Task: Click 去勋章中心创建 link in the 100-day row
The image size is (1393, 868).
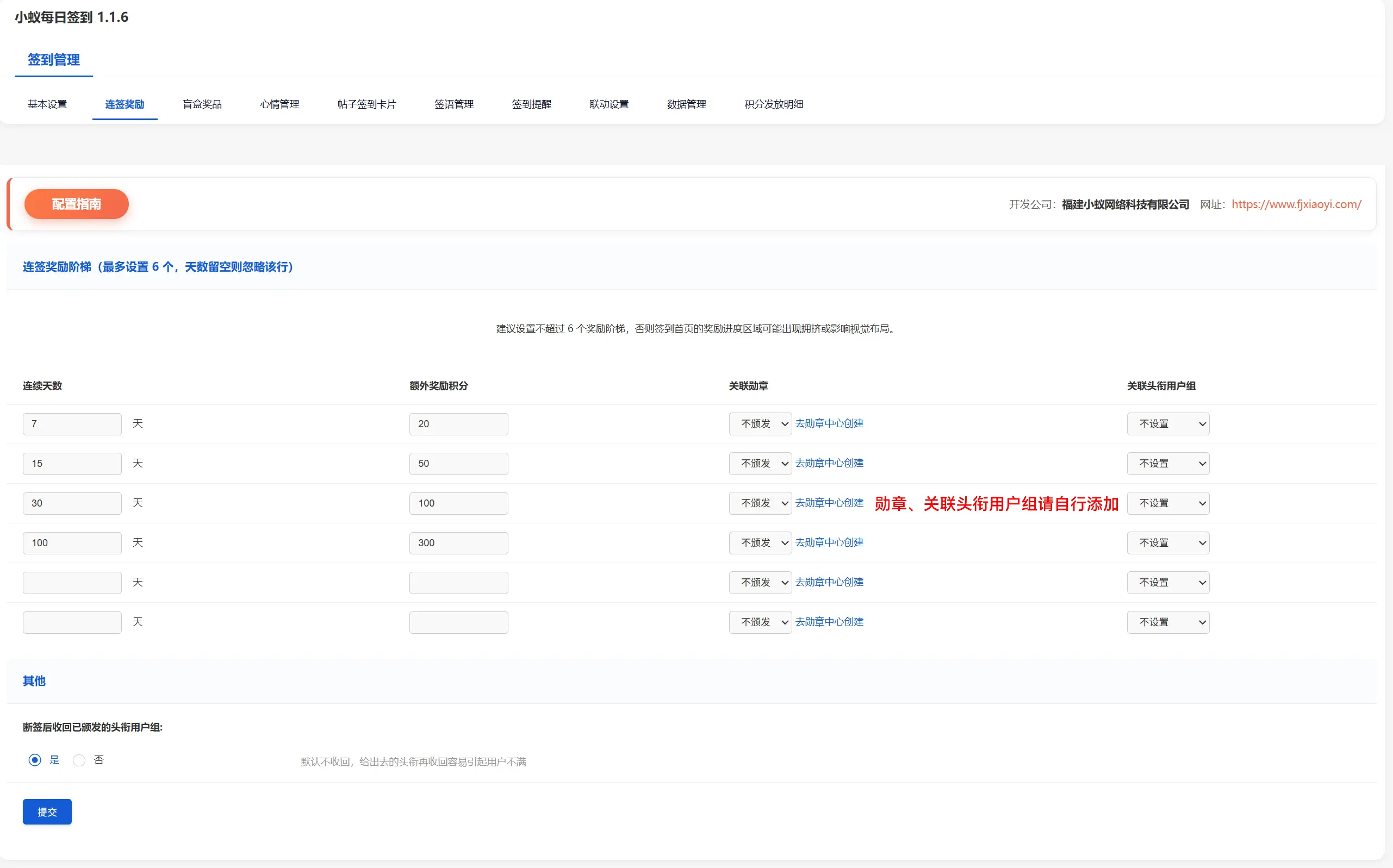Action: [x=829, y=542]
